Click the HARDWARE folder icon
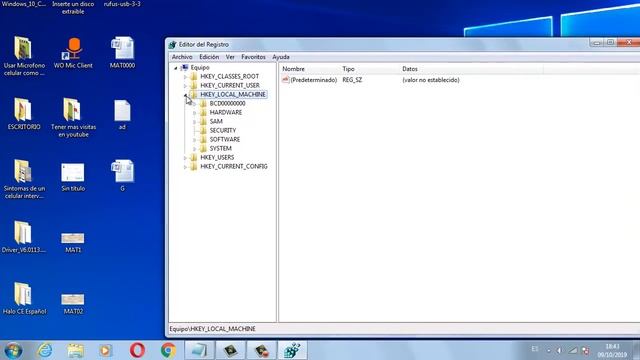This screenshot has height=360, width=640. (203, 112)
